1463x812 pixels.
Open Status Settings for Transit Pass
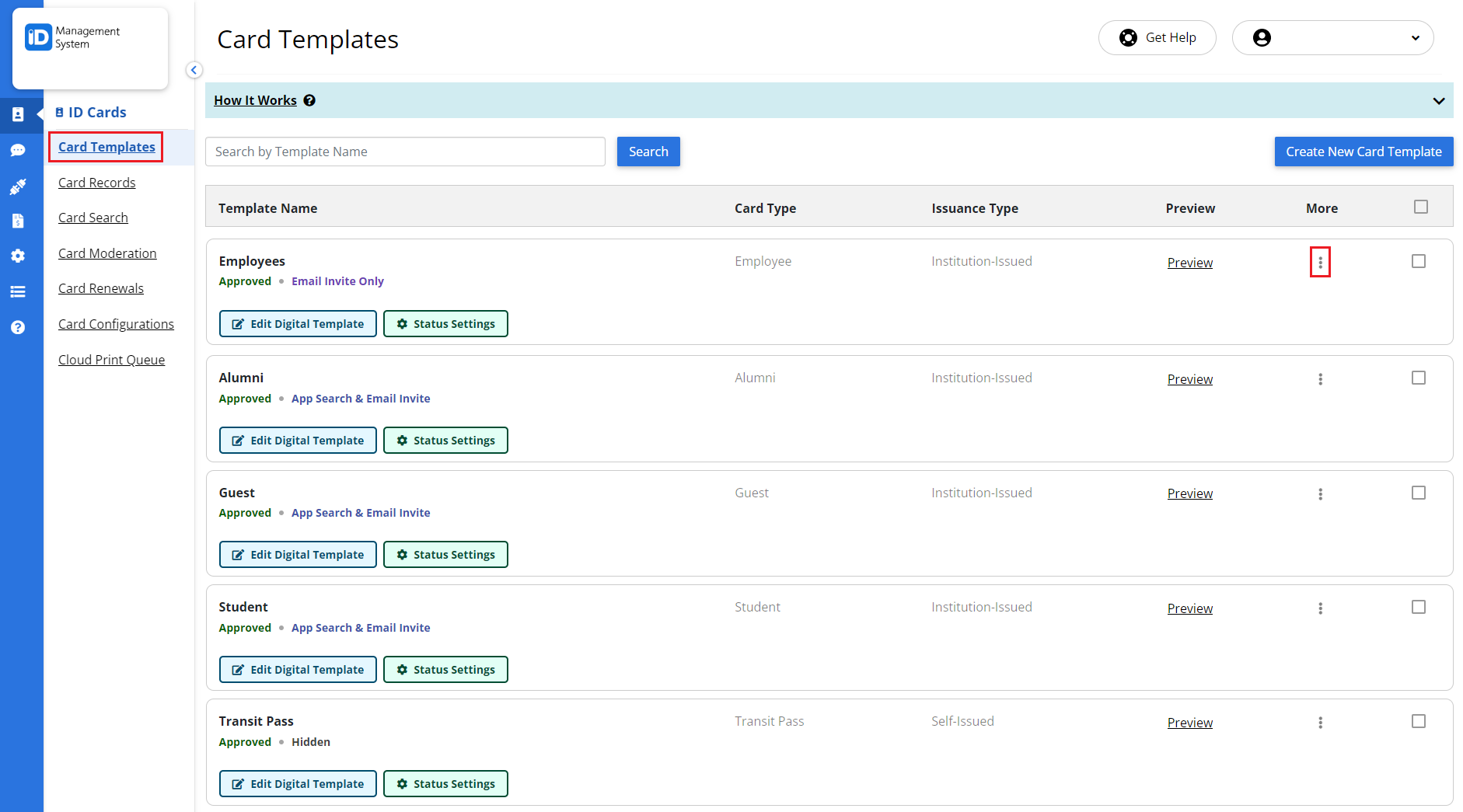pos(445,784)
